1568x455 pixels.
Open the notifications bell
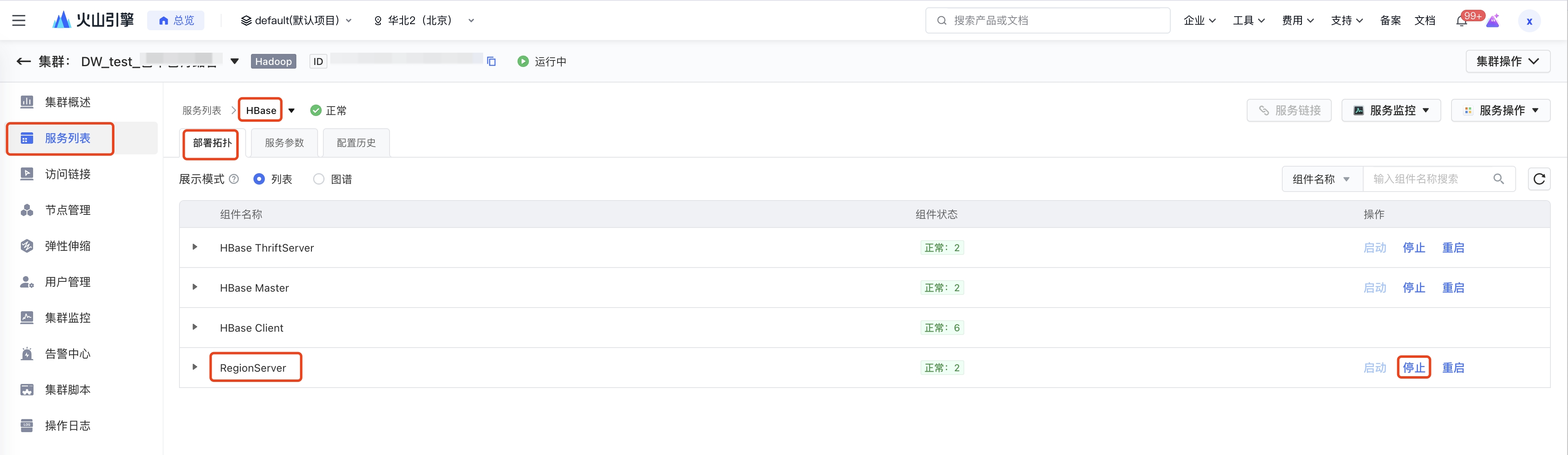pos(1461,21)
